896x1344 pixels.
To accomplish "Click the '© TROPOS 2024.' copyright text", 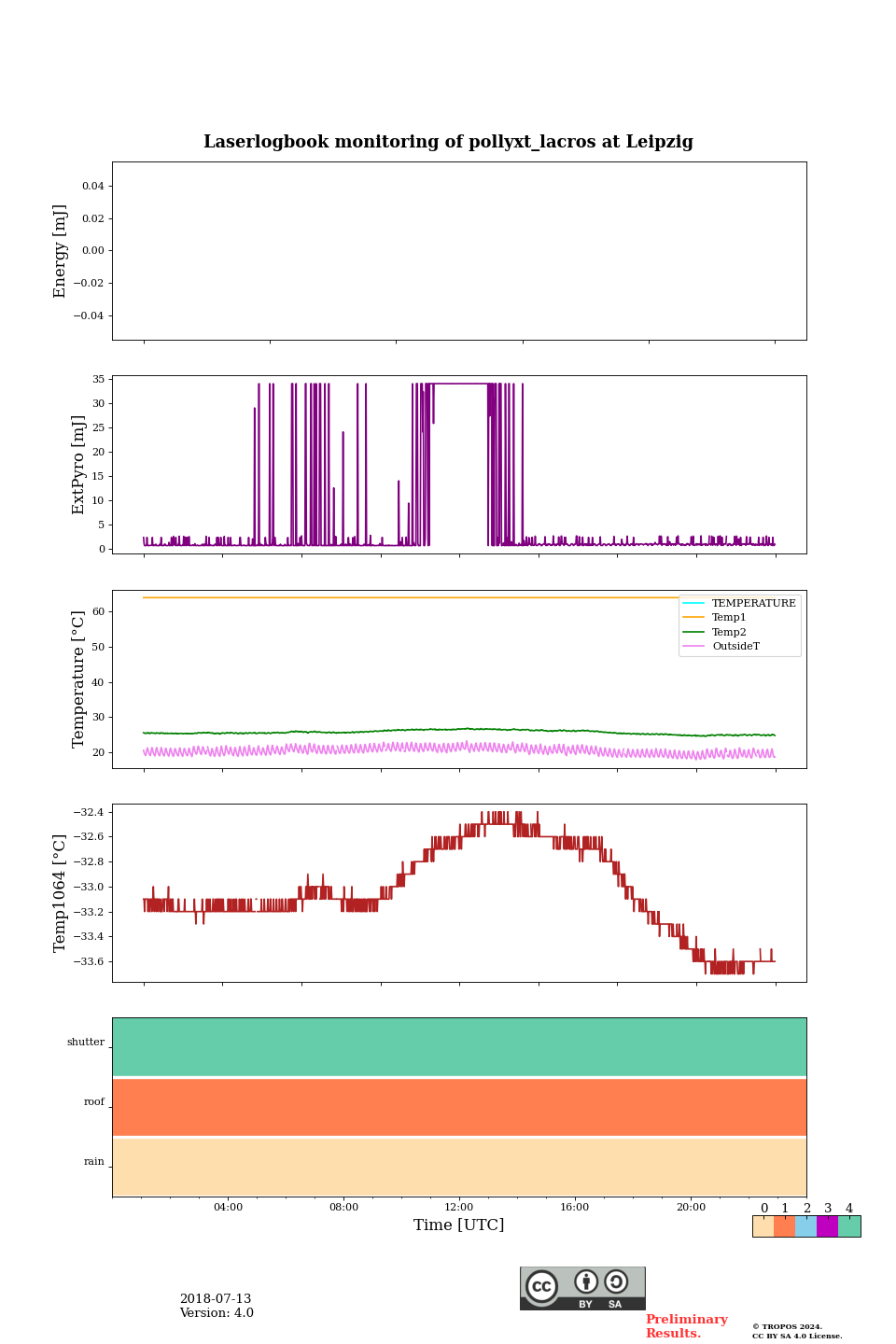I will click(787, 1326).
